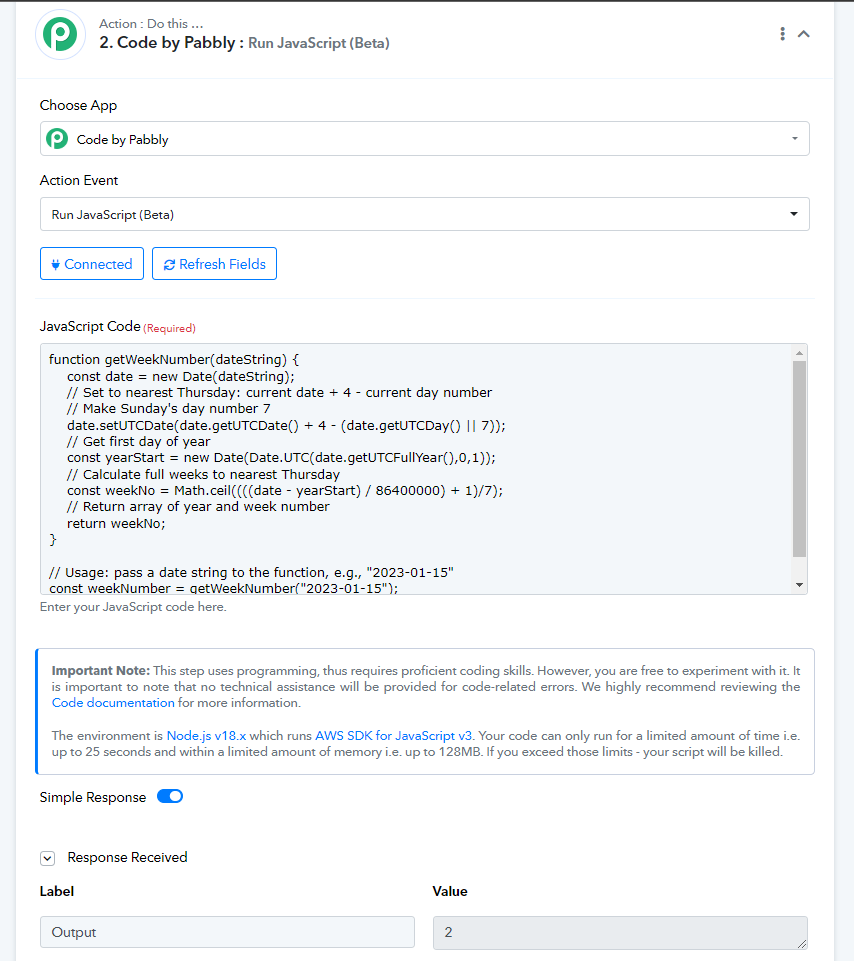Click the code editor scrollbar thumb
Screen dimensions: 854x961
[799, 458]
